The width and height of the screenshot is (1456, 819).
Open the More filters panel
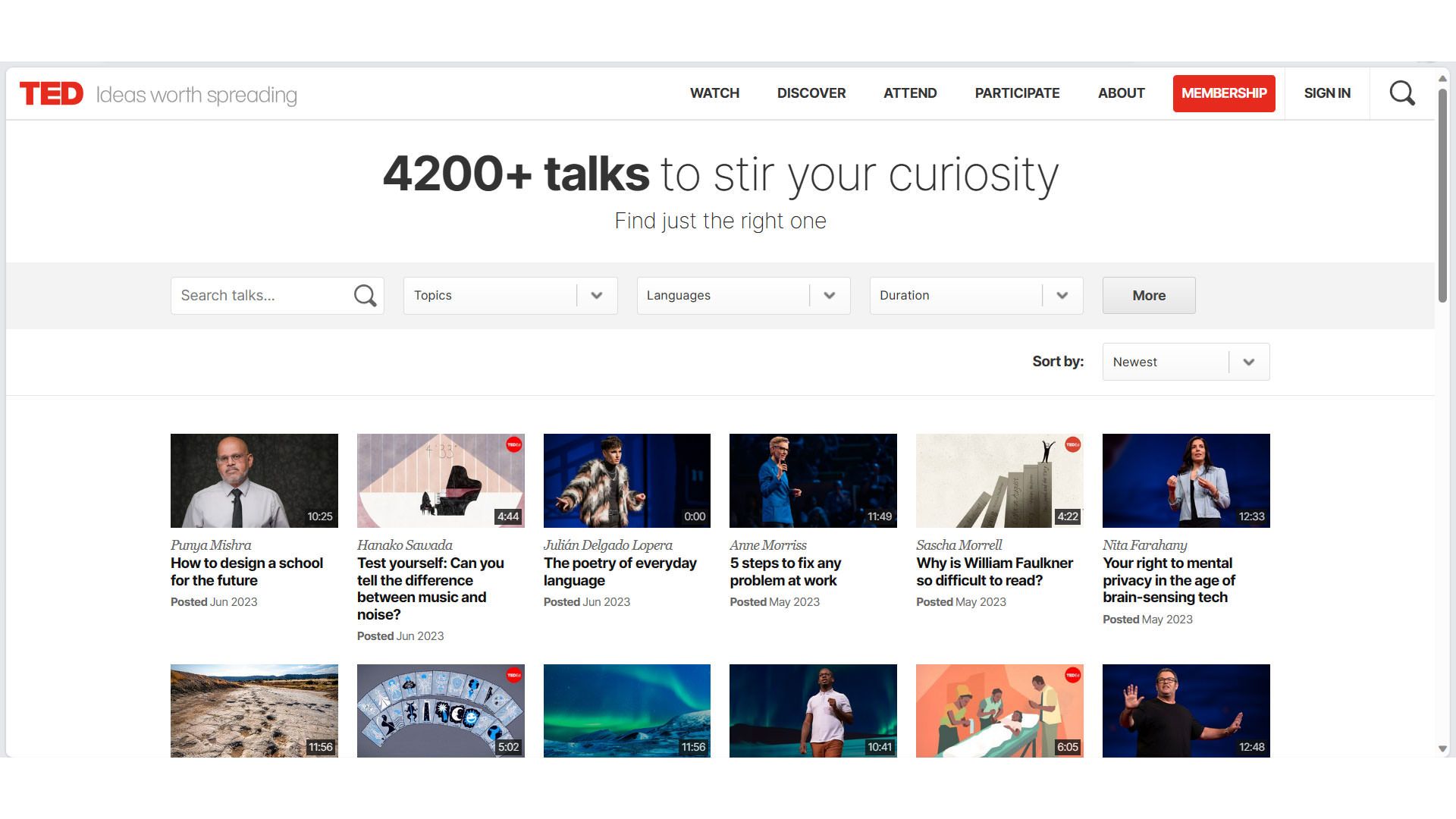[1149, 295]
